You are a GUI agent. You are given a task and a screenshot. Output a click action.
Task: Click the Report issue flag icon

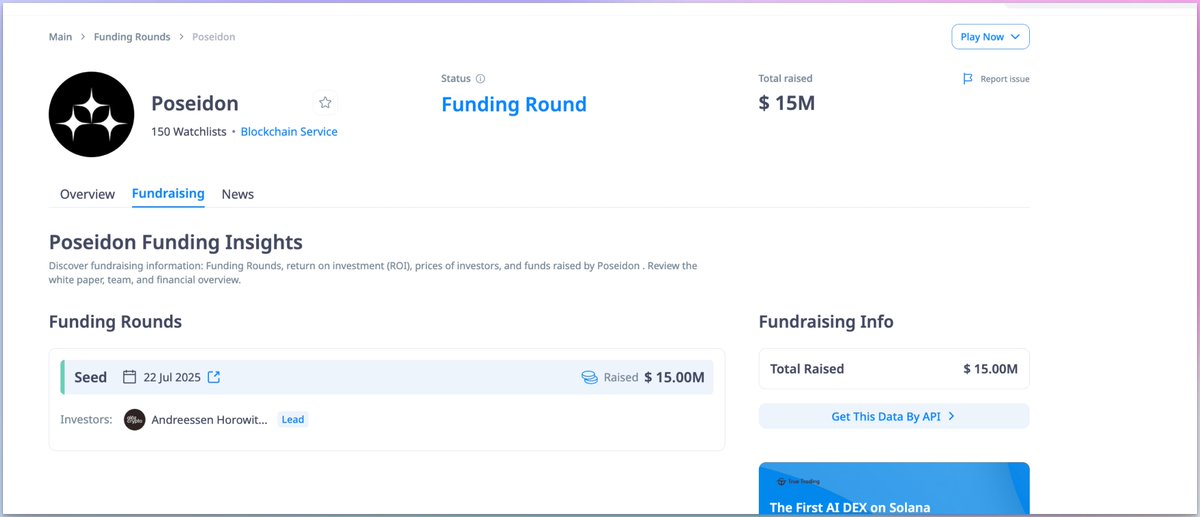967,79
